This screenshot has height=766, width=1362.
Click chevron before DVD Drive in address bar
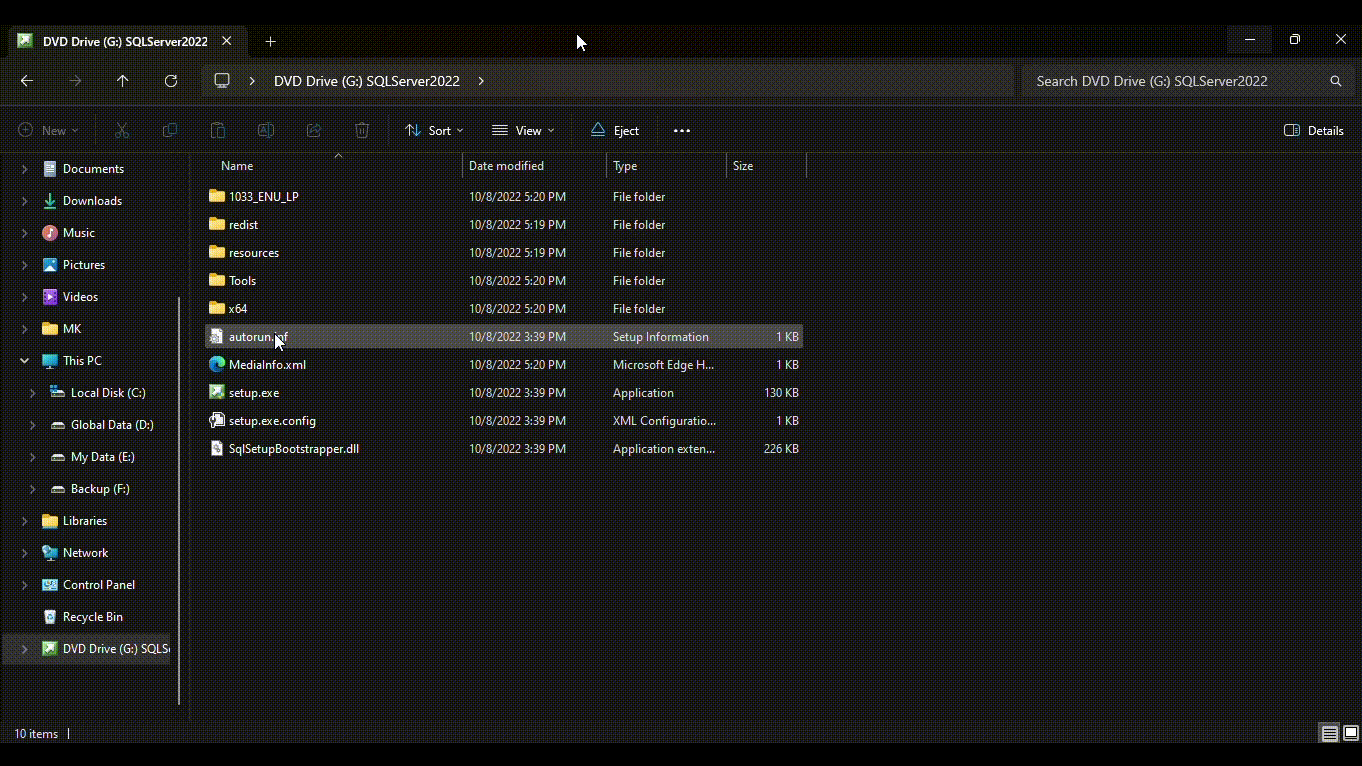tap(252, 81)
